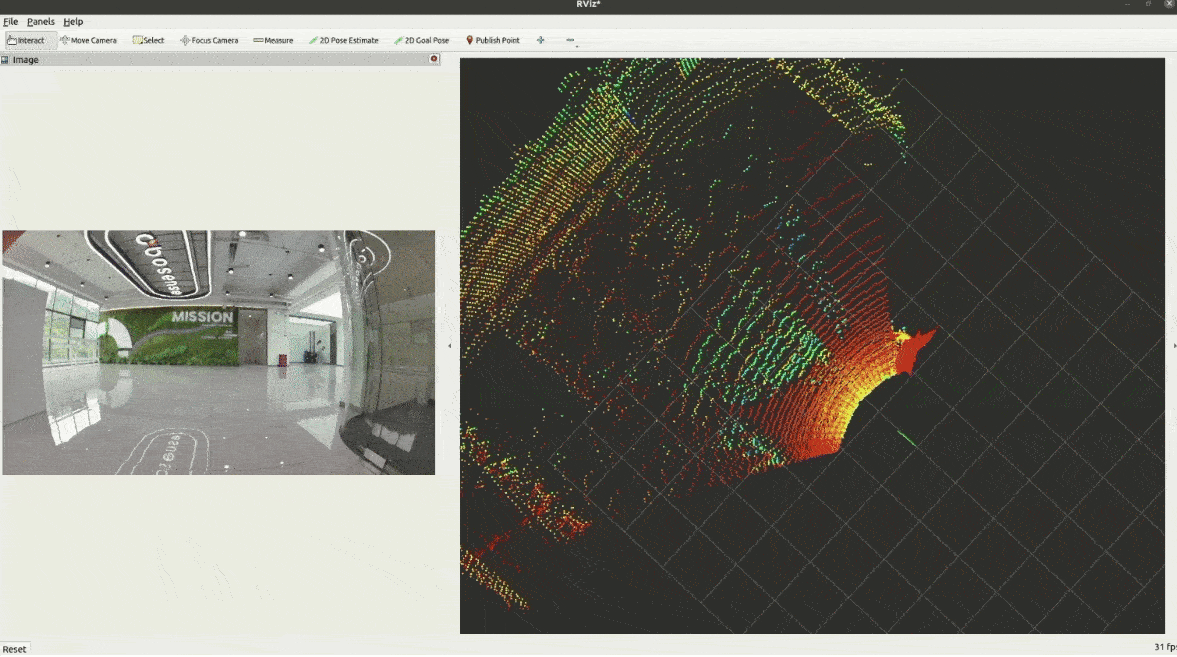Click the right edge arrow to reveal the panel
1177x657 pixels.
1173,343
